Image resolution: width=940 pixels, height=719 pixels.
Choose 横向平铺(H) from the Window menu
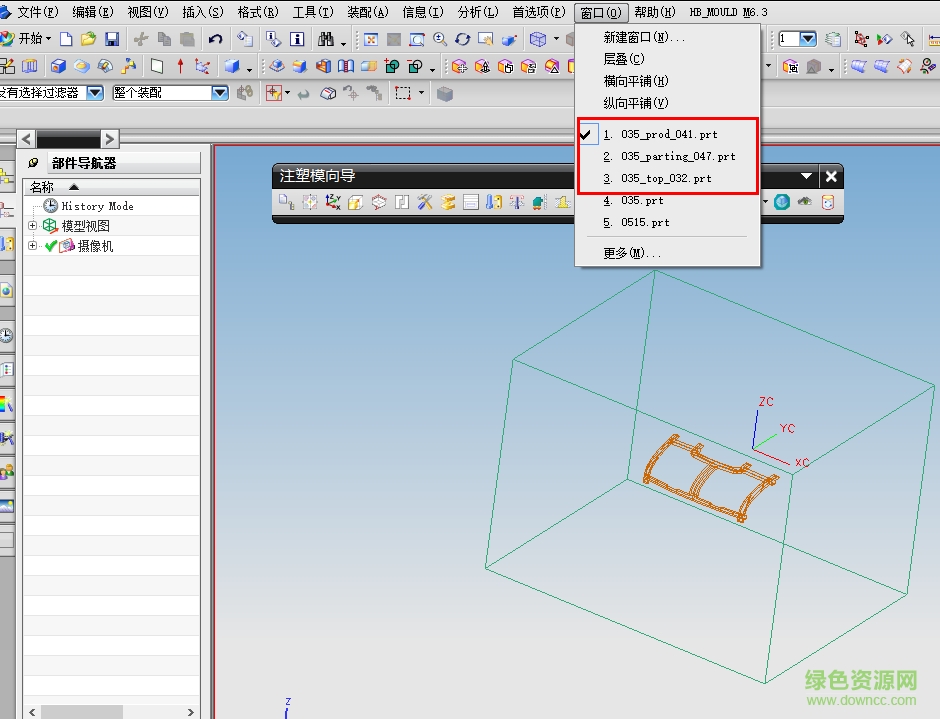(x=635, y=81)
